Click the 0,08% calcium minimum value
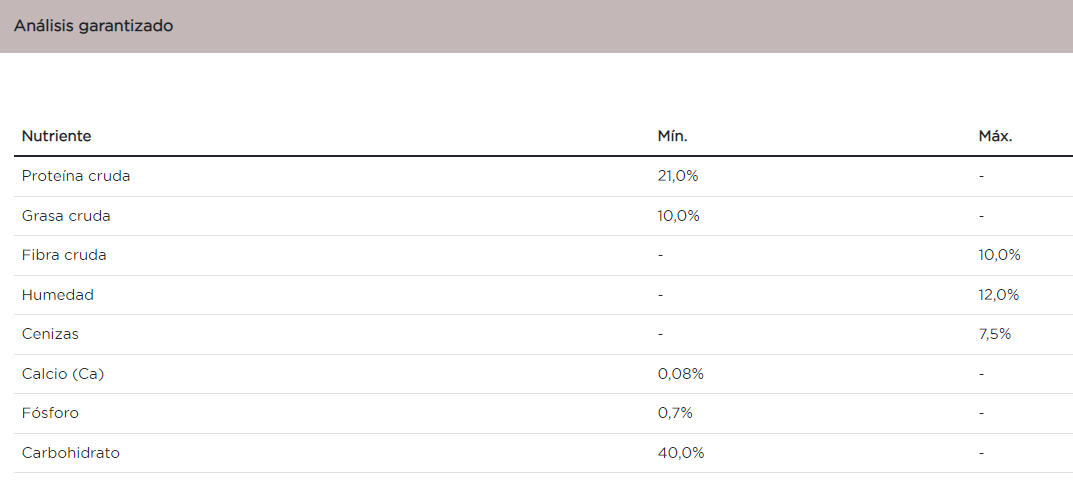The width and height of the screenshot is (1073, 494). (x=681, y=374)
